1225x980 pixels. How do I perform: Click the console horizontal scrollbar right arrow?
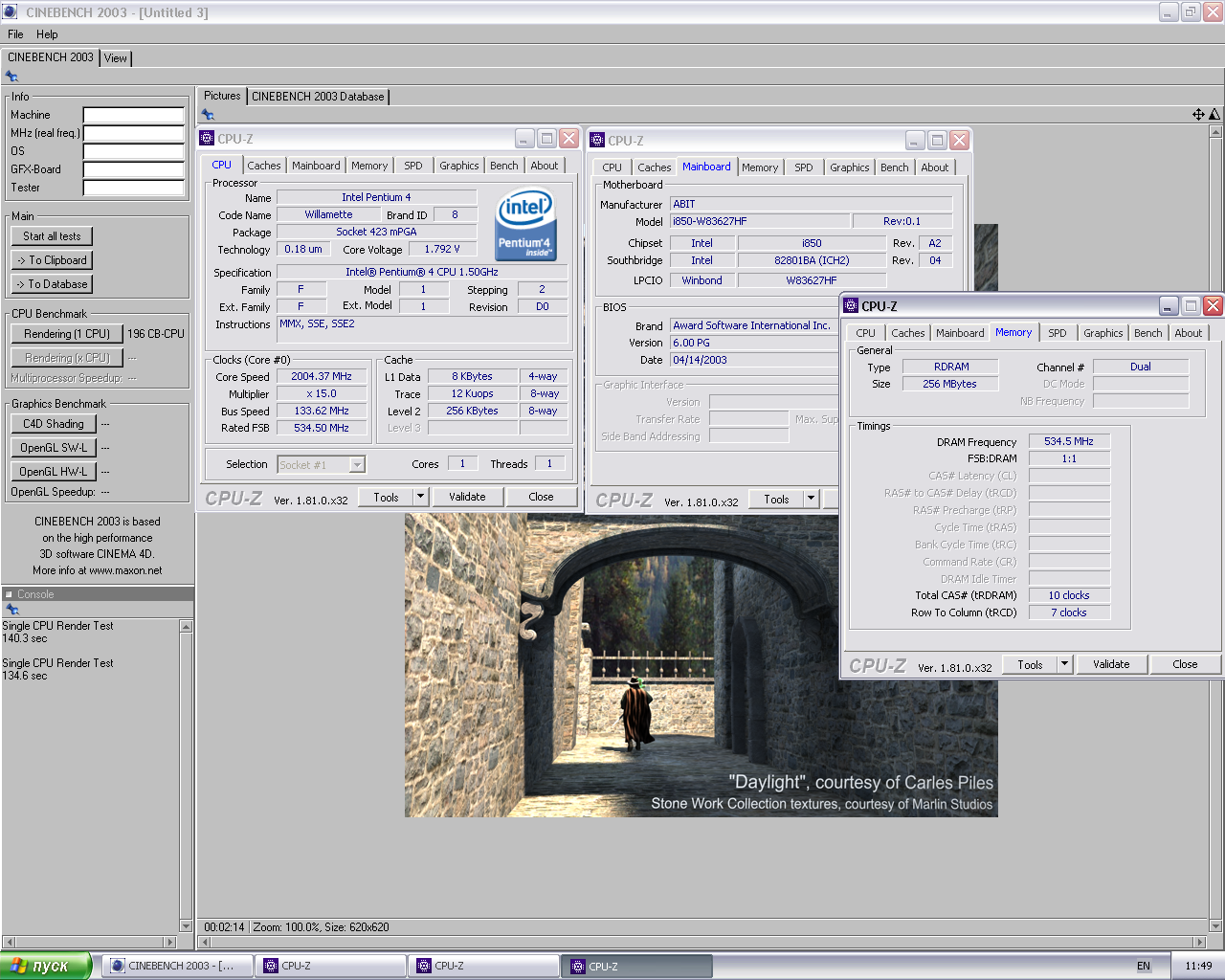171,942
